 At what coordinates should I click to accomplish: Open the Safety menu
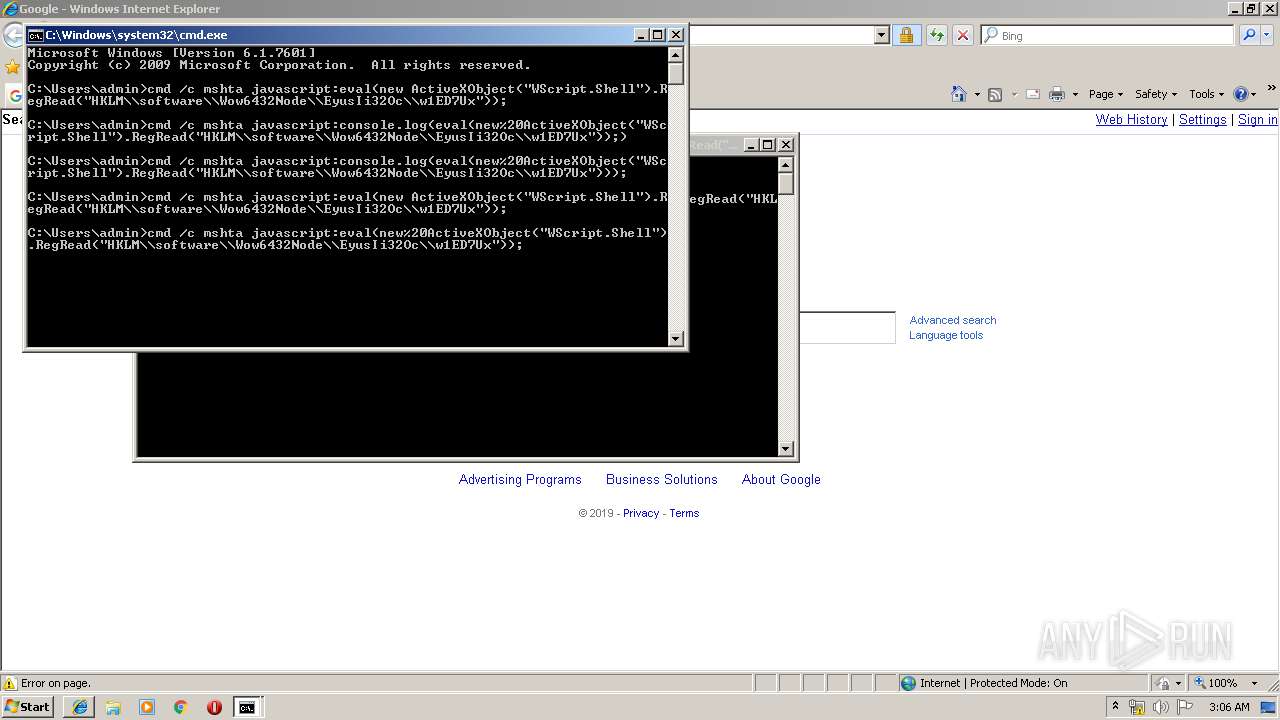[x=1156, y=94]
